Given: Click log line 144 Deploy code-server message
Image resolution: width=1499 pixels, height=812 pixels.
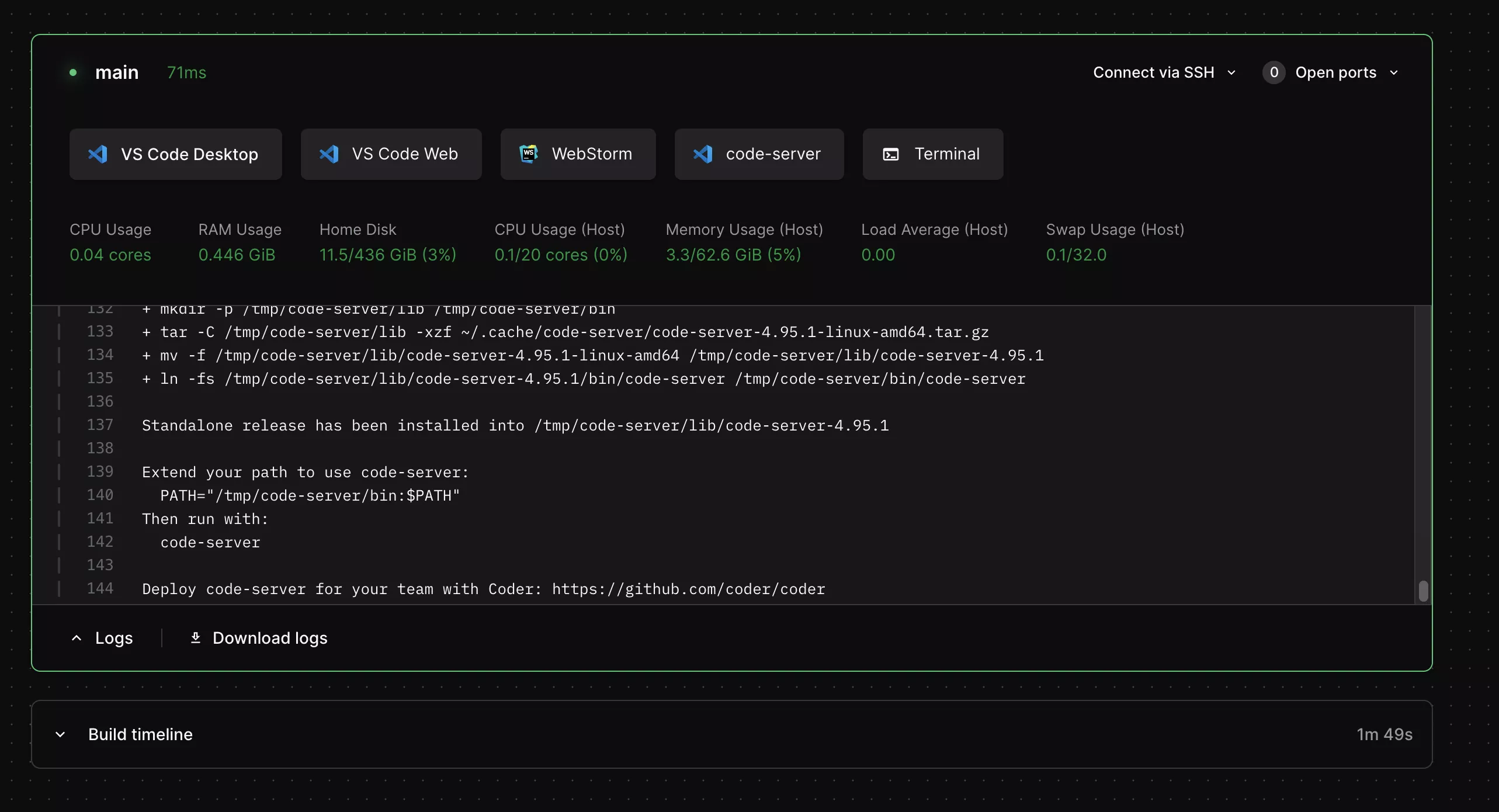Looking at the screenshot, I should pos(484,589).
